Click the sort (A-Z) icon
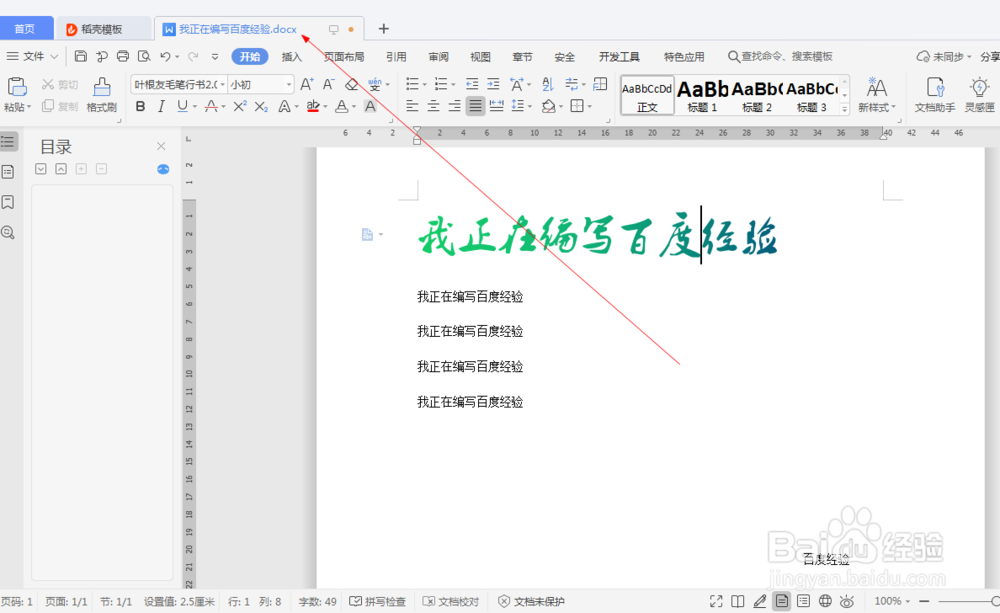 (548, 84)
